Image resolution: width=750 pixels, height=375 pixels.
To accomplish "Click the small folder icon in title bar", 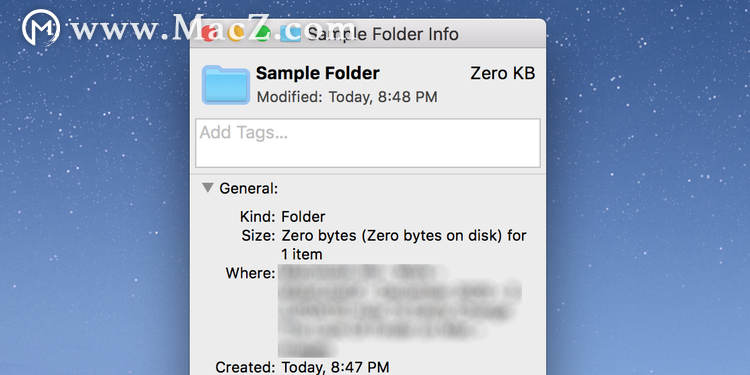I will coord(290,33).
